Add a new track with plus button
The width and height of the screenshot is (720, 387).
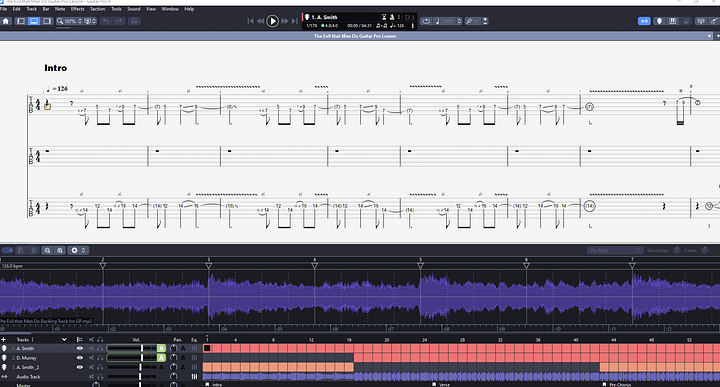point(4,340)
